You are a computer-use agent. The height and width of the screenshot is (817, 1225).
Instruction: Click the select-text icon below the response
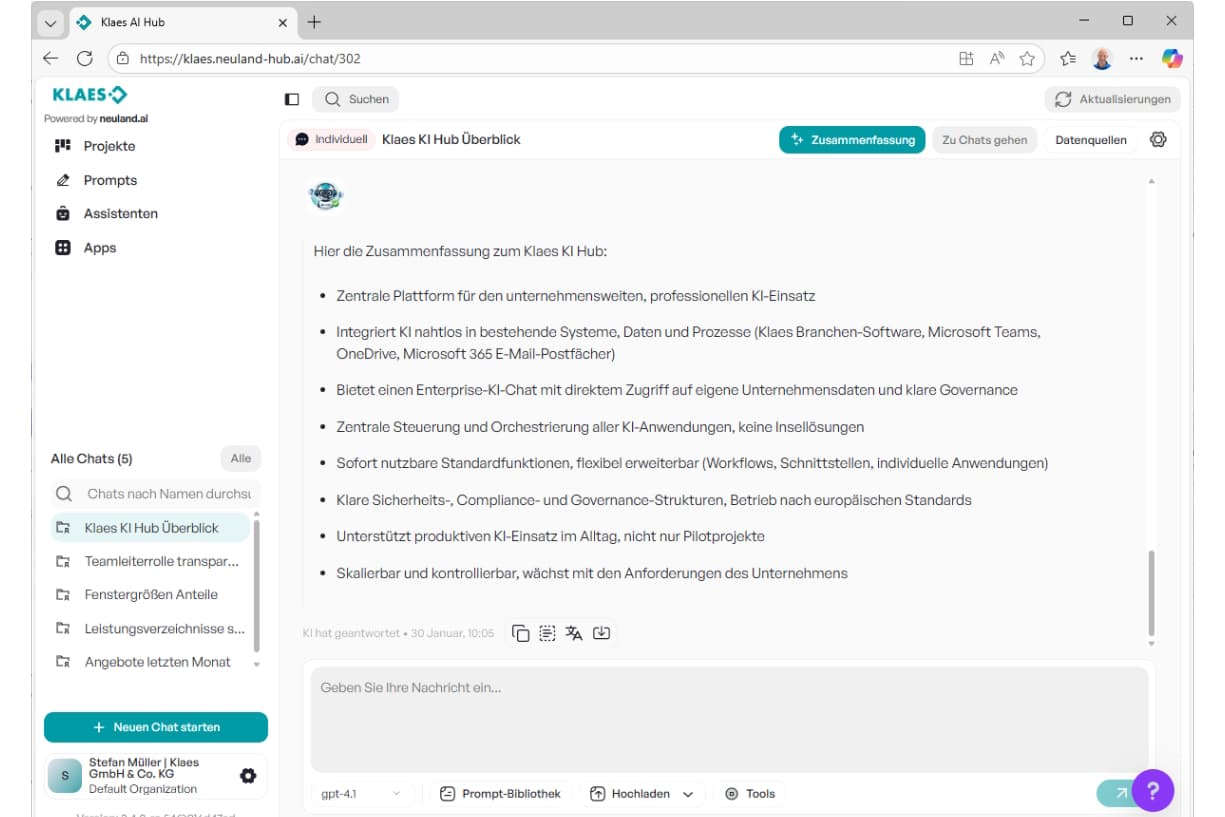click(547, 633)
